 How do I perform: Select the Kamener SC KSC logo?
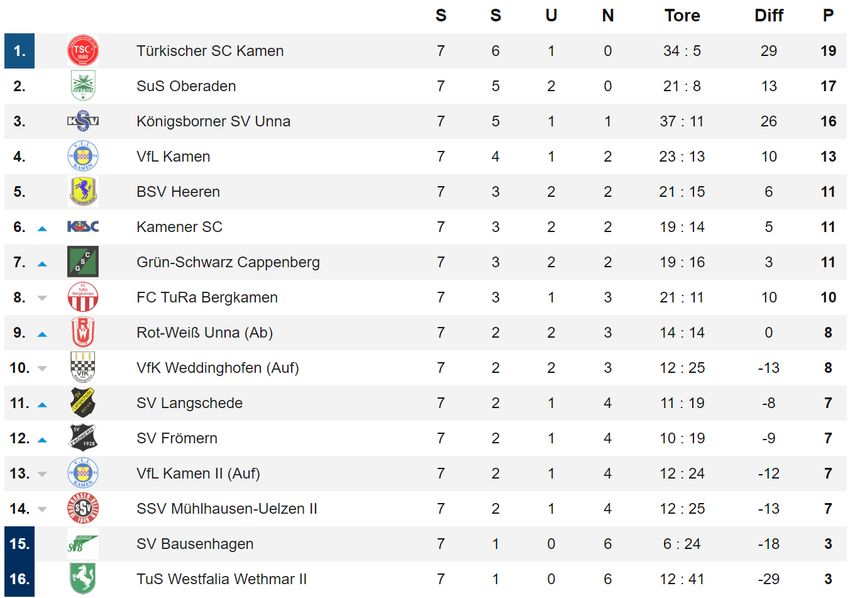pos(83,227)
